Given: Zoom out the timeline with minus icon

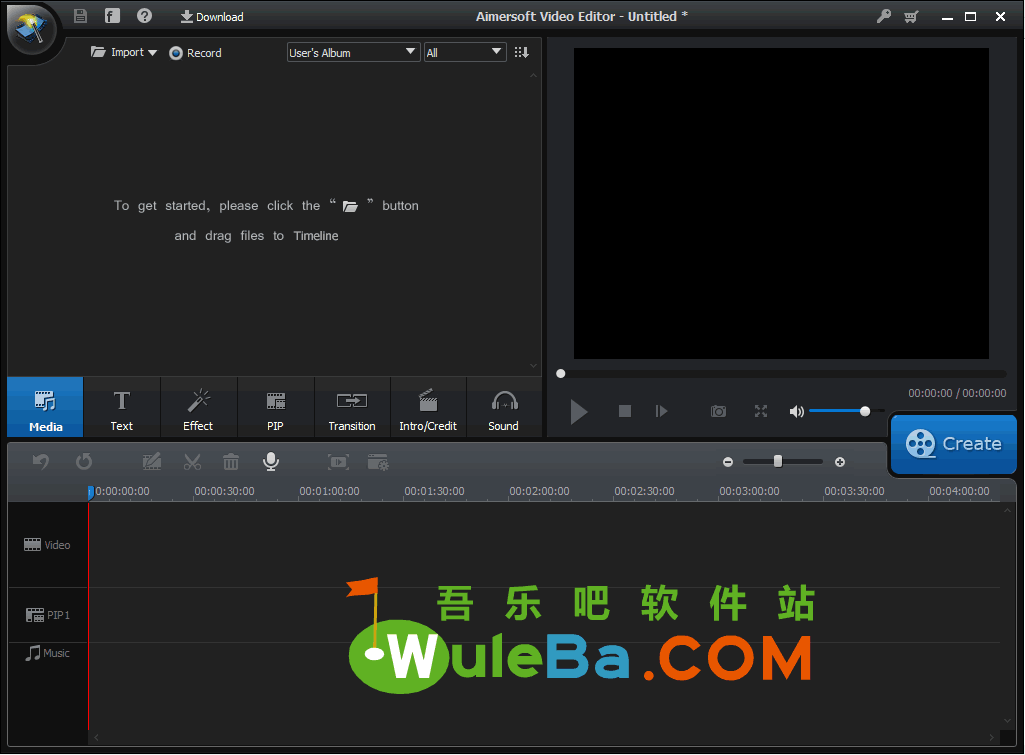Looking at the screenshot, I should pos(728,462).
